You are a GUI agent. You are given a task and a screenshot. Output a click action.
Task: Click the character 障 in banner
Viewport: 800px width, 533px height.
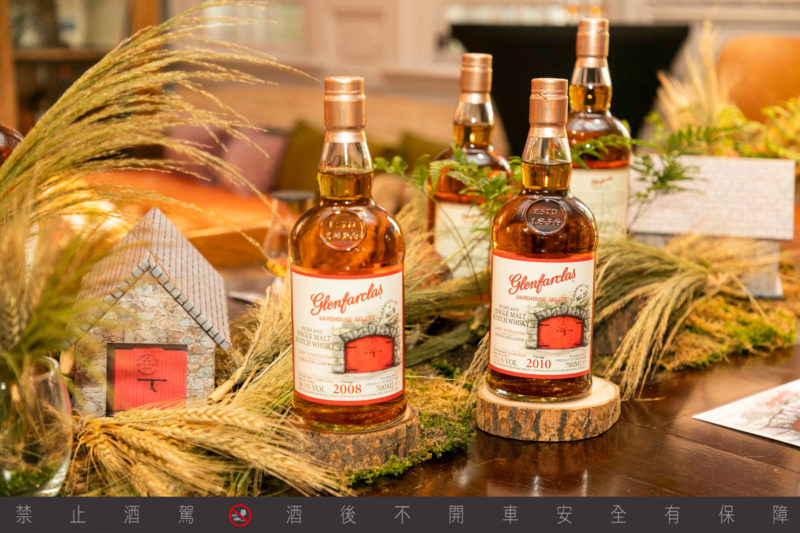click(780, 515)
